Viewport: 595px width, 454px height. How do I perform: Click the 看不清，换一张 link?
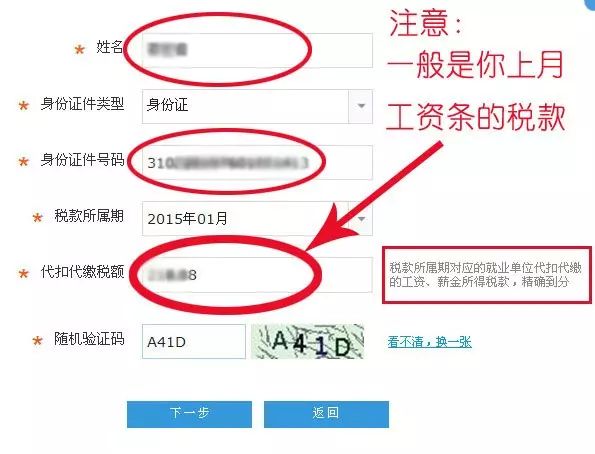coord(429,342)
